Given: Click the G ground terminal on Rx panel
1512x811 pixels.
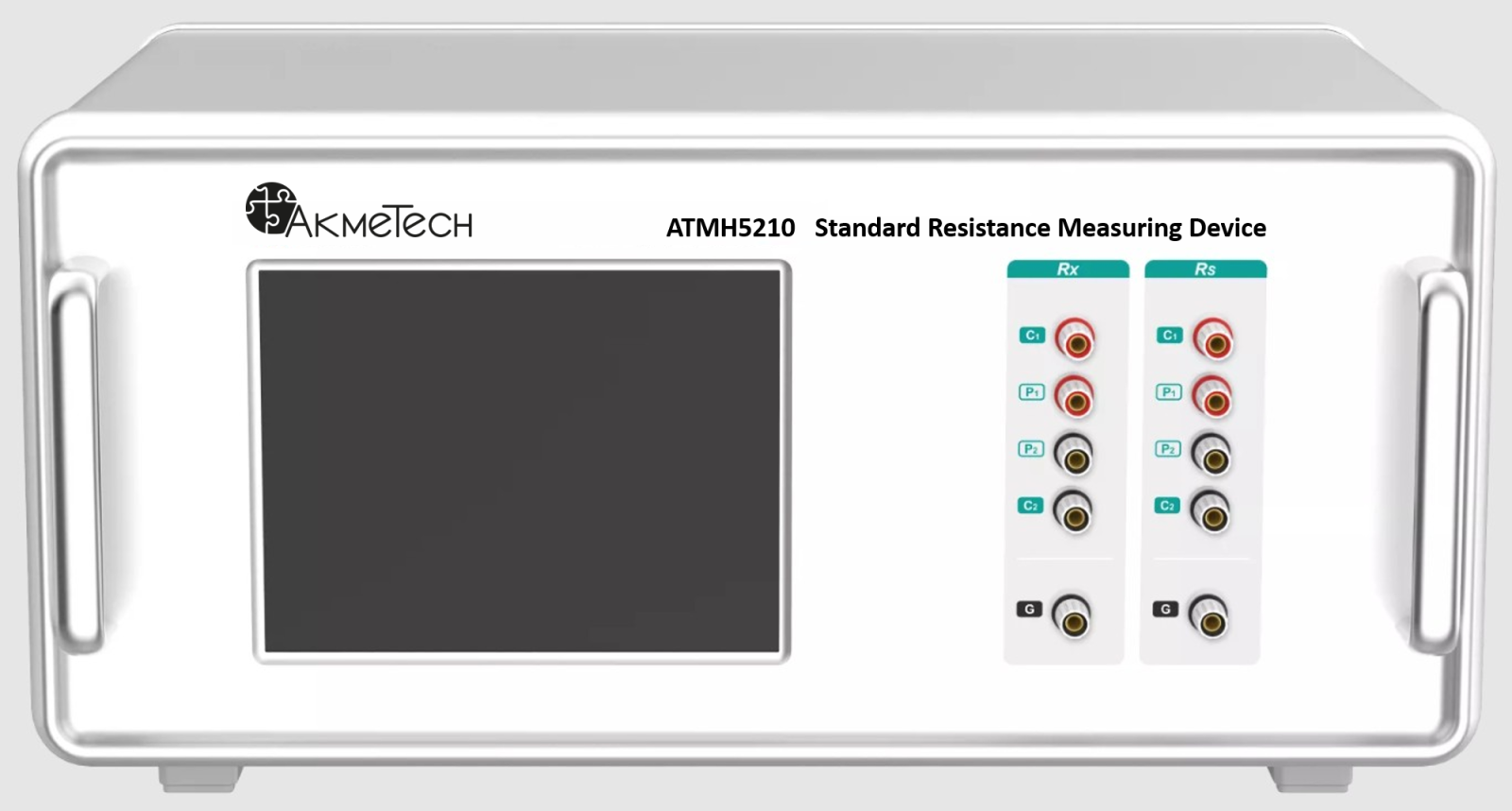Looking at the screenshot, I should [1072, 616].
